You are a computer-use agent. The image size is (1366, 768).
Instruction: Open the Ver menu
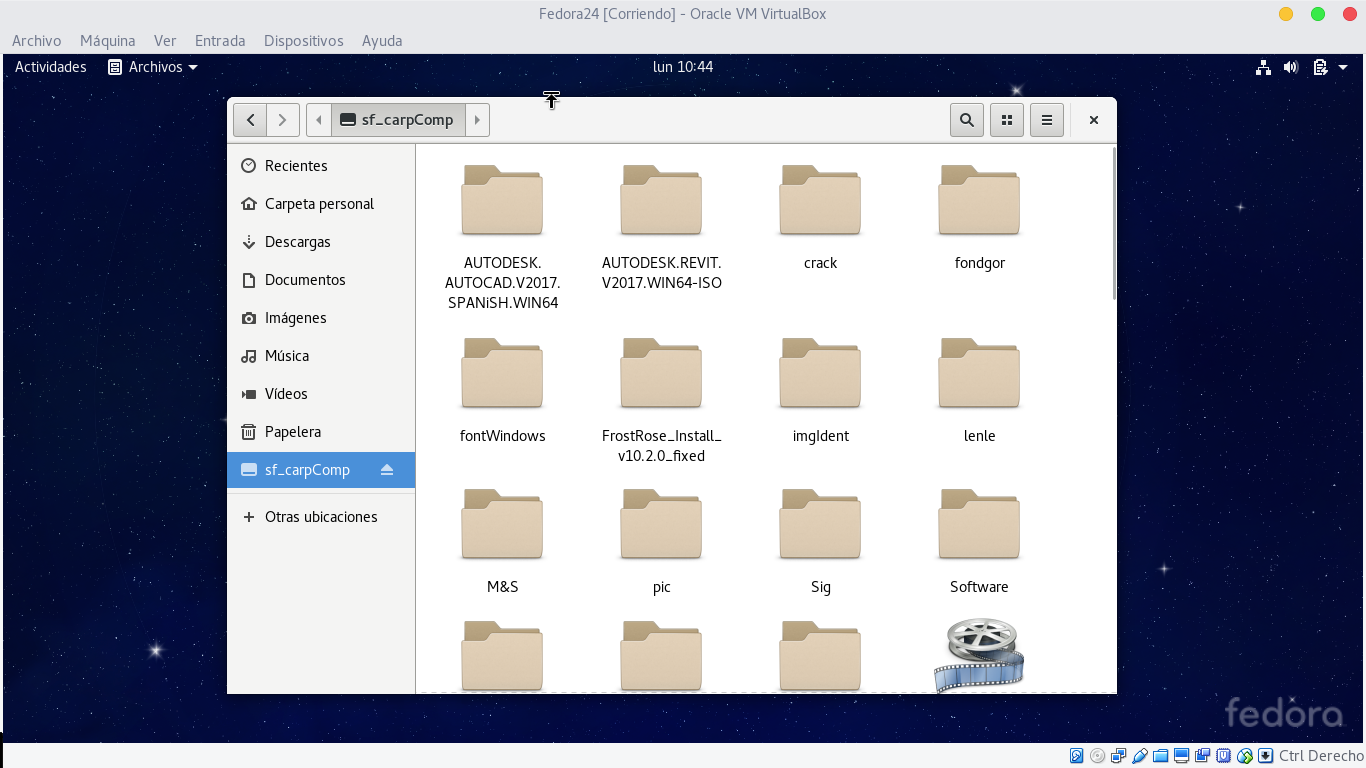click(x=165, y=41)
